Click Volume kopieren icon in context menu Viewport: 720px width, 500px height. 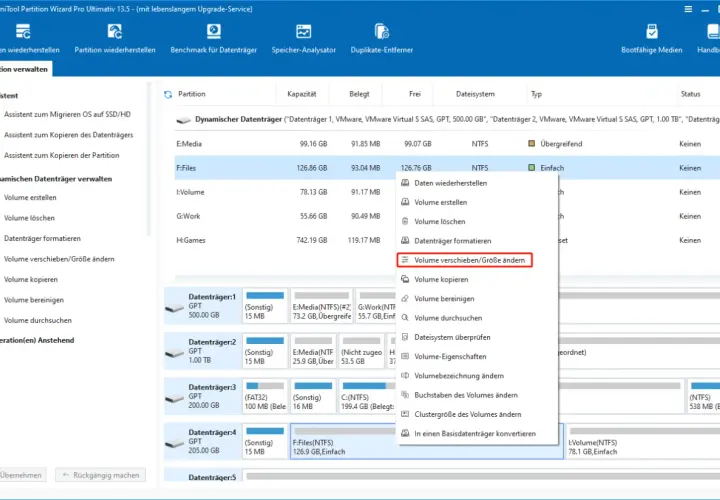point(405,279)
